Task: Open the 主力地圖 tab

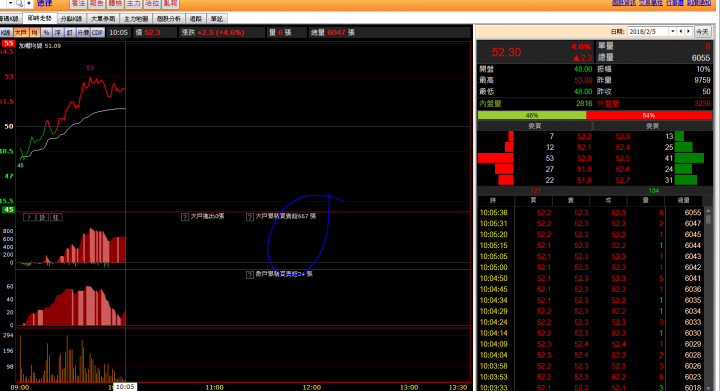Action: [136, 19]
